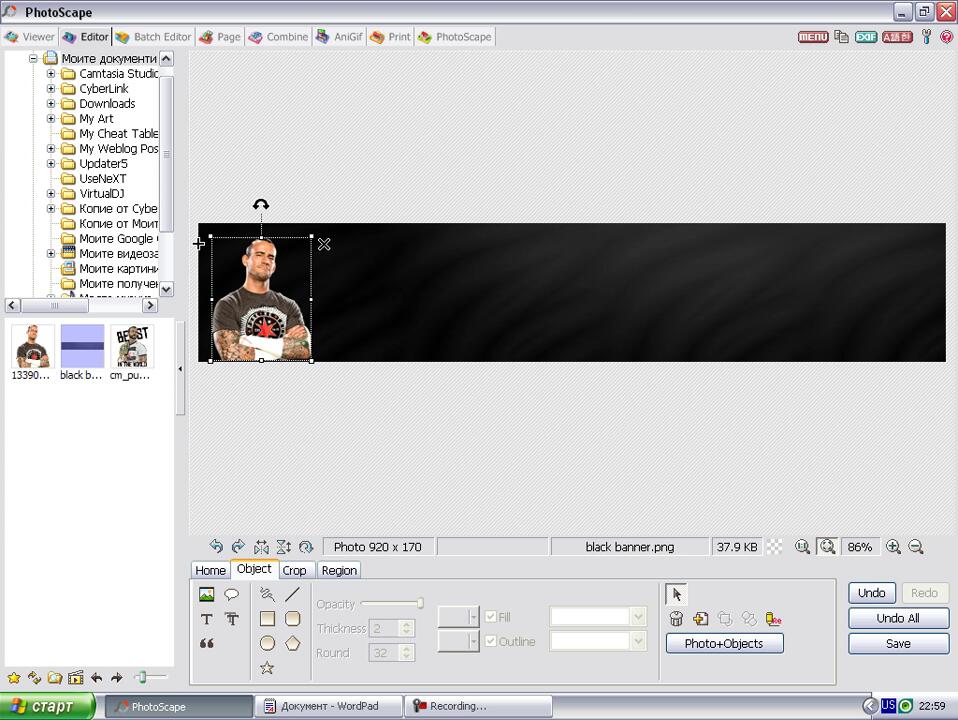Click the Photo+Objects button

pos(724,644)
